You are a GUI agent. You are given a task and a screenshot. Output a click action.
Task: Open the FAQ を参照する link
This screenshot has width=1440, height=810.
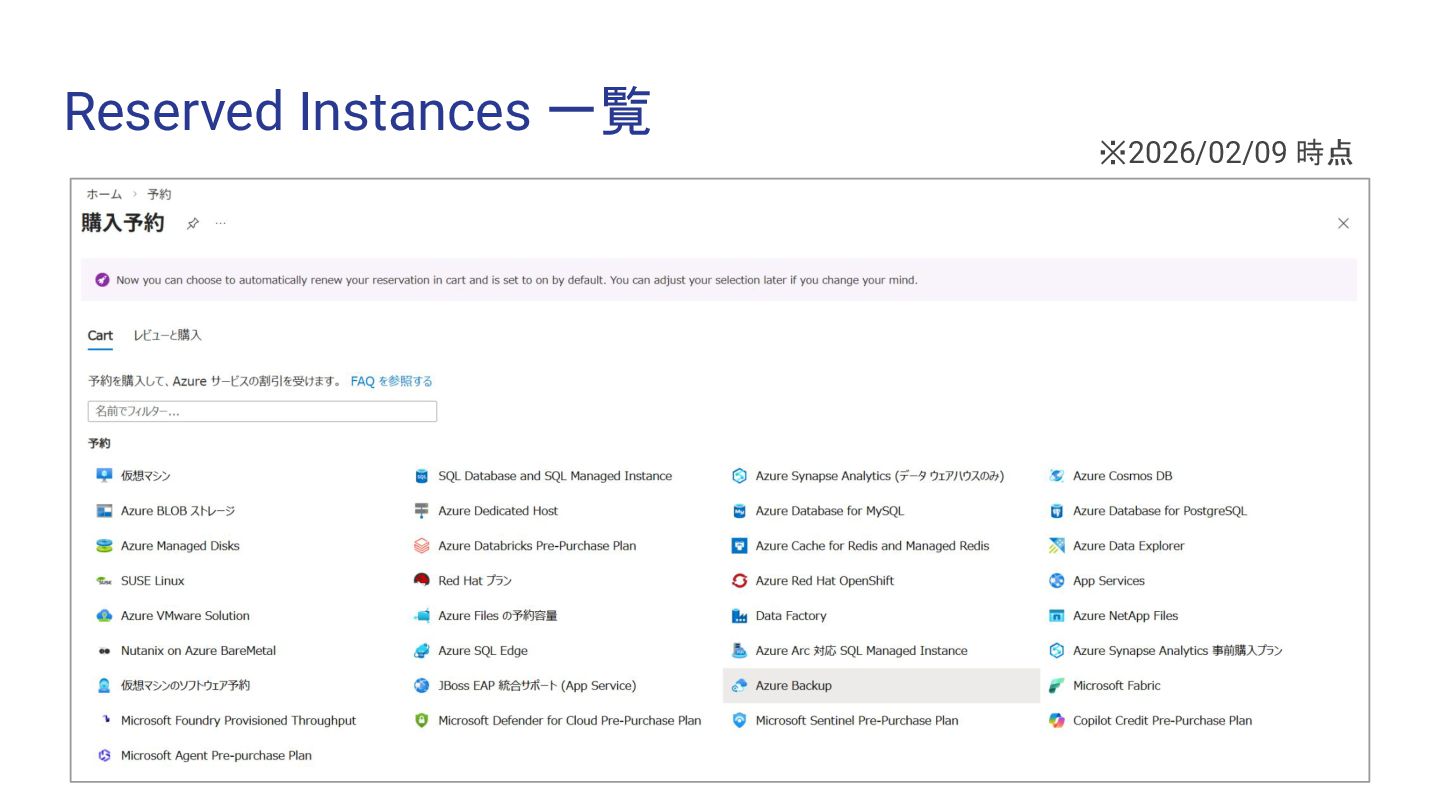pyautogui.click(x=392, y=381)
